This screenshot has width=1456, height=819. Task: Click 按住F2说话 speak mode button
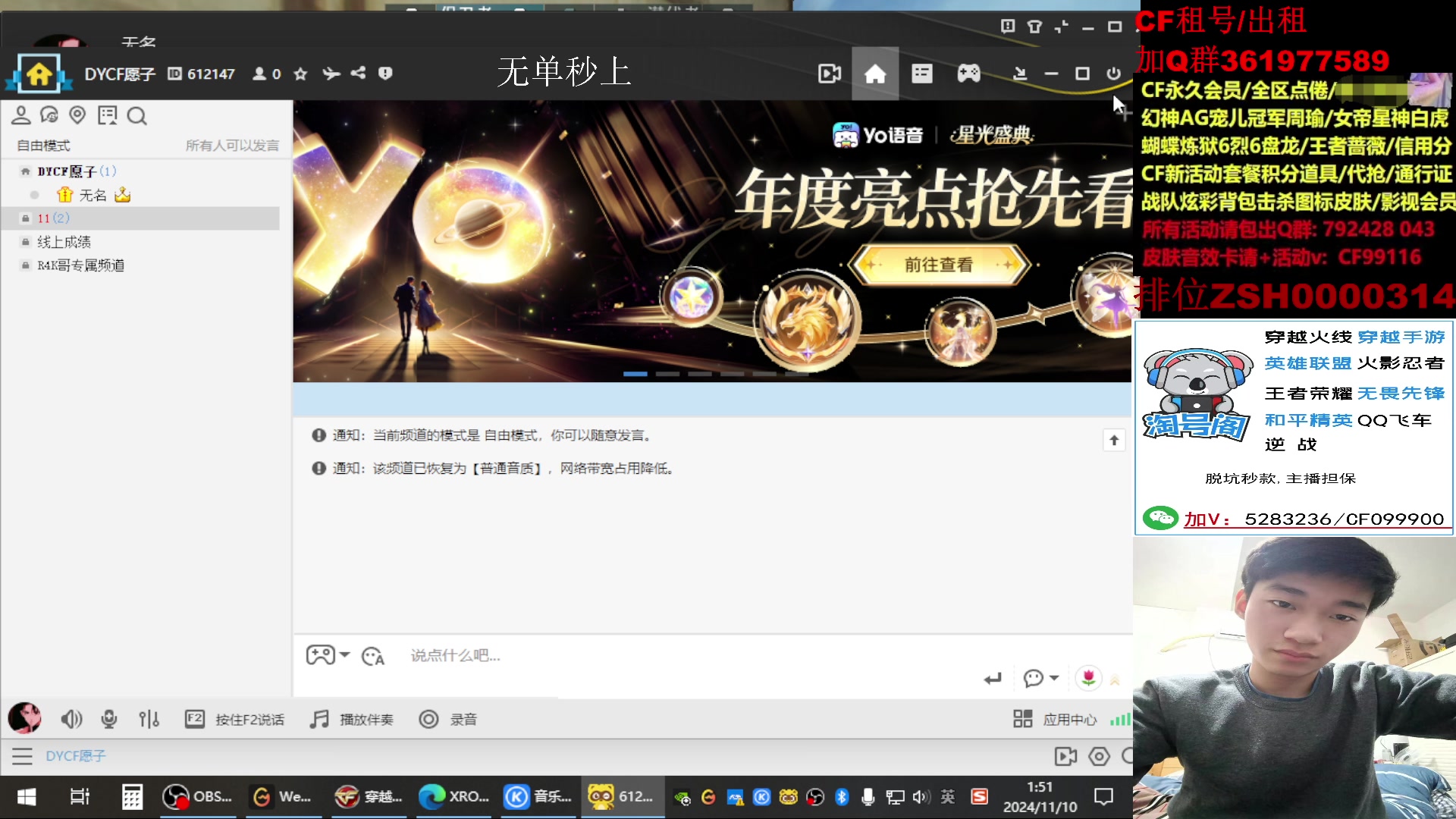point(234,720)
